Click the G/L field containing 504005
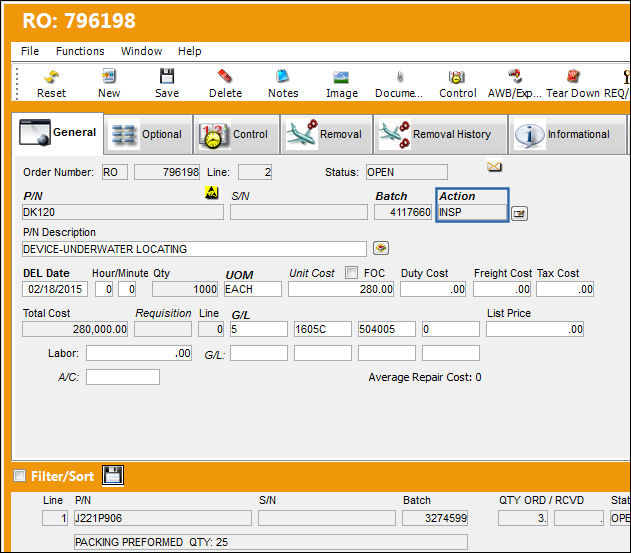 [x=387, y=329]
